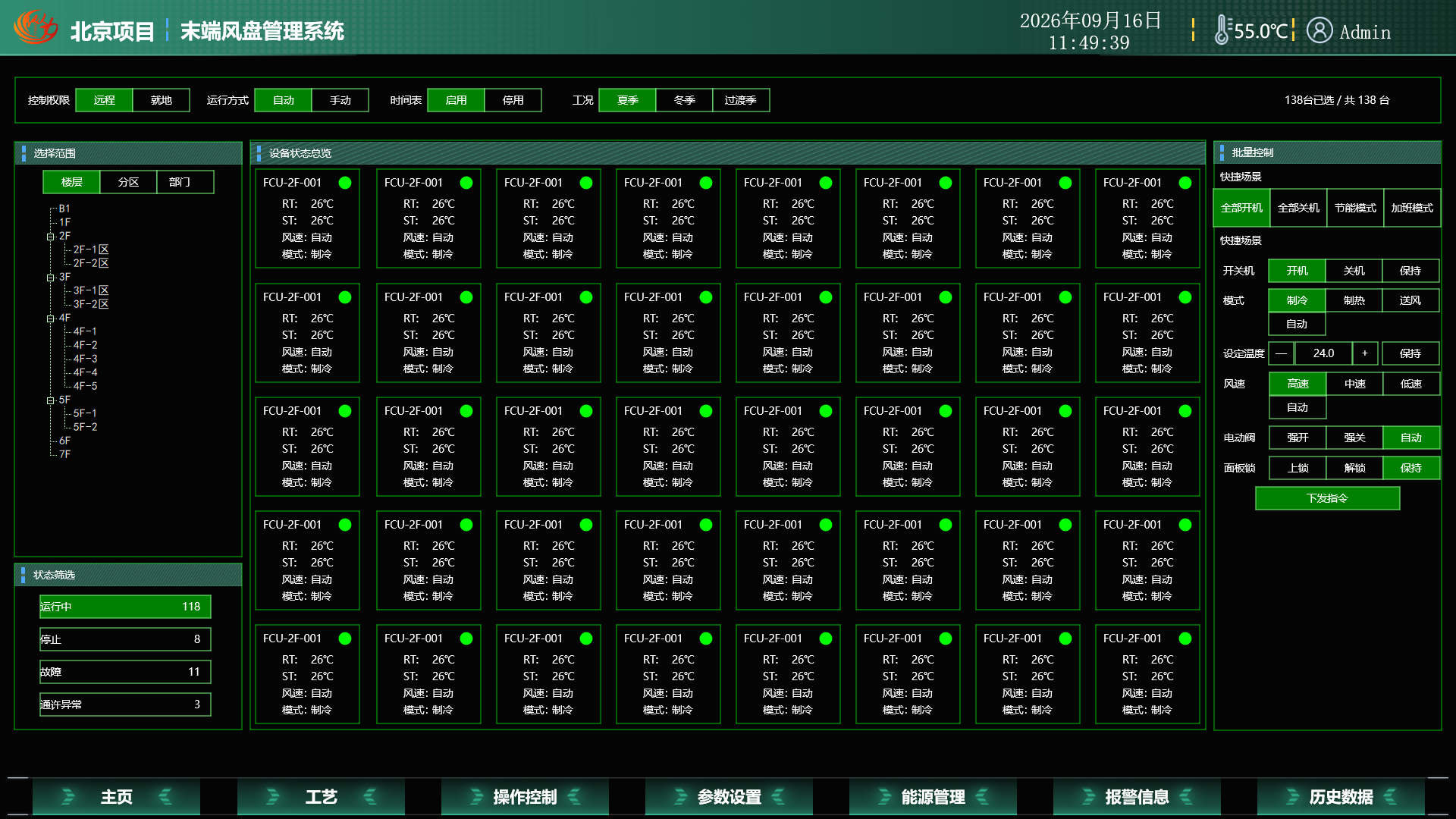This screenshot has height=819, width=1456.
Task: Choose 关机 in power options
Action: (x=1354, y=271)
